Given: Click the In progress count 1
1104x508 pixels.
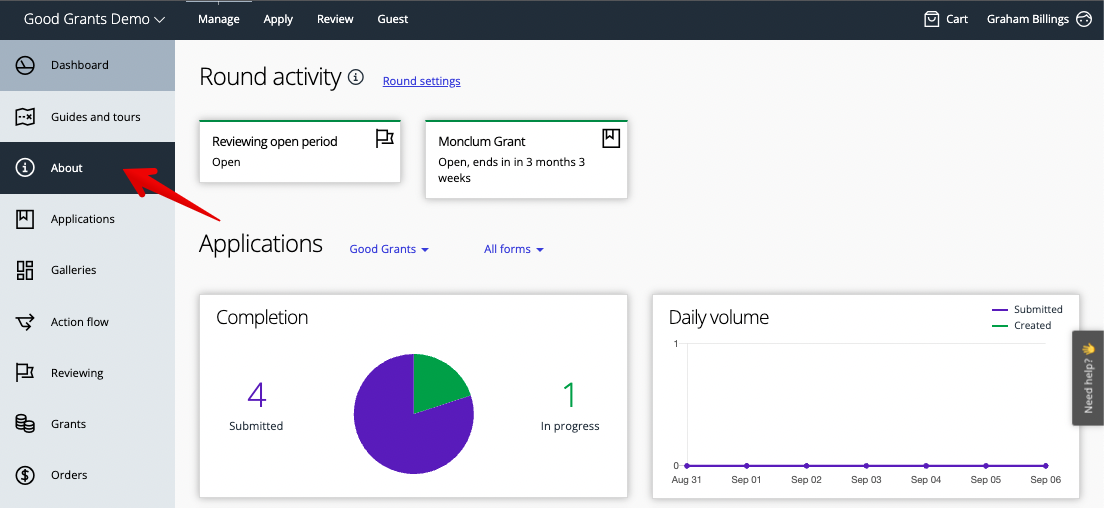Looking at the screenshot, I should tap(570, 395).
